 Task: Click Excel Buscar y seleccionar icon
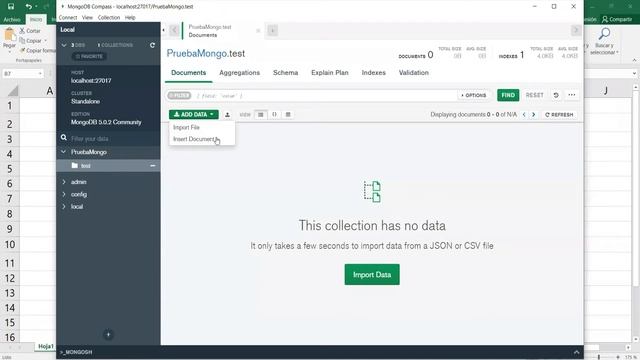pyautogui.click(x=604, y=35)
